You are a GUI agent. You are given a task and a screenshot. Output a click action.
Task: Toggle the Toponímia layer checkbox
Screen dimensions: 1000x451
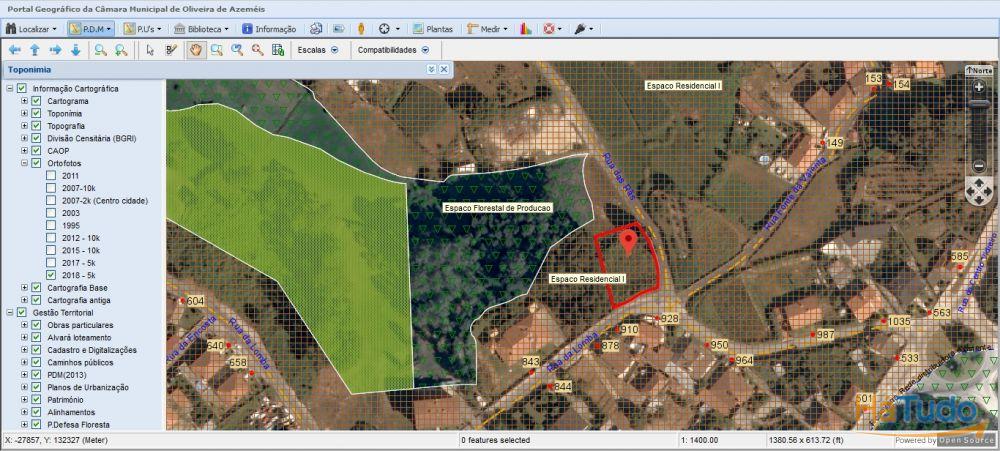[x=36, y=114]
